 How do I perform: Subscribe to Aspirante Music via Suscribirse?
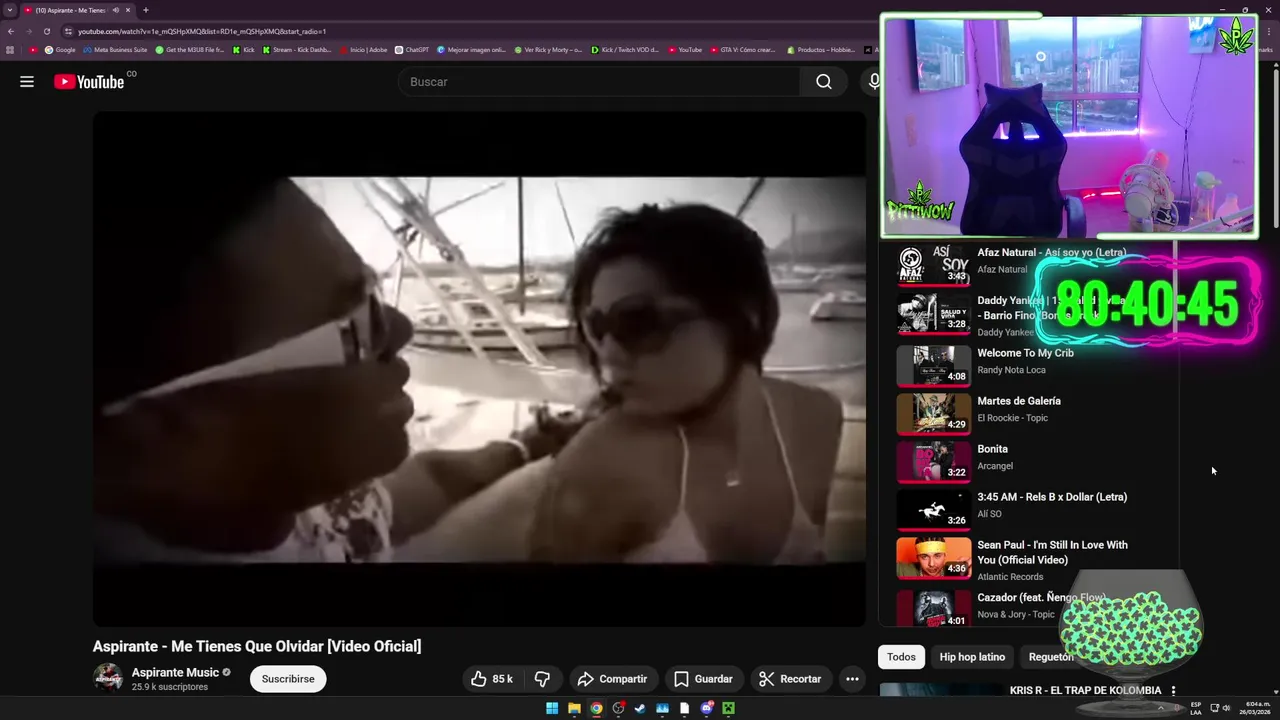288,679
